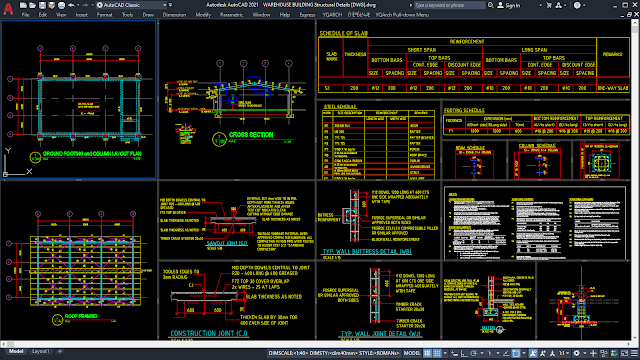Toggle 2D object snap in status bar
The image size is (640, 360).
[x=516, y=353]
